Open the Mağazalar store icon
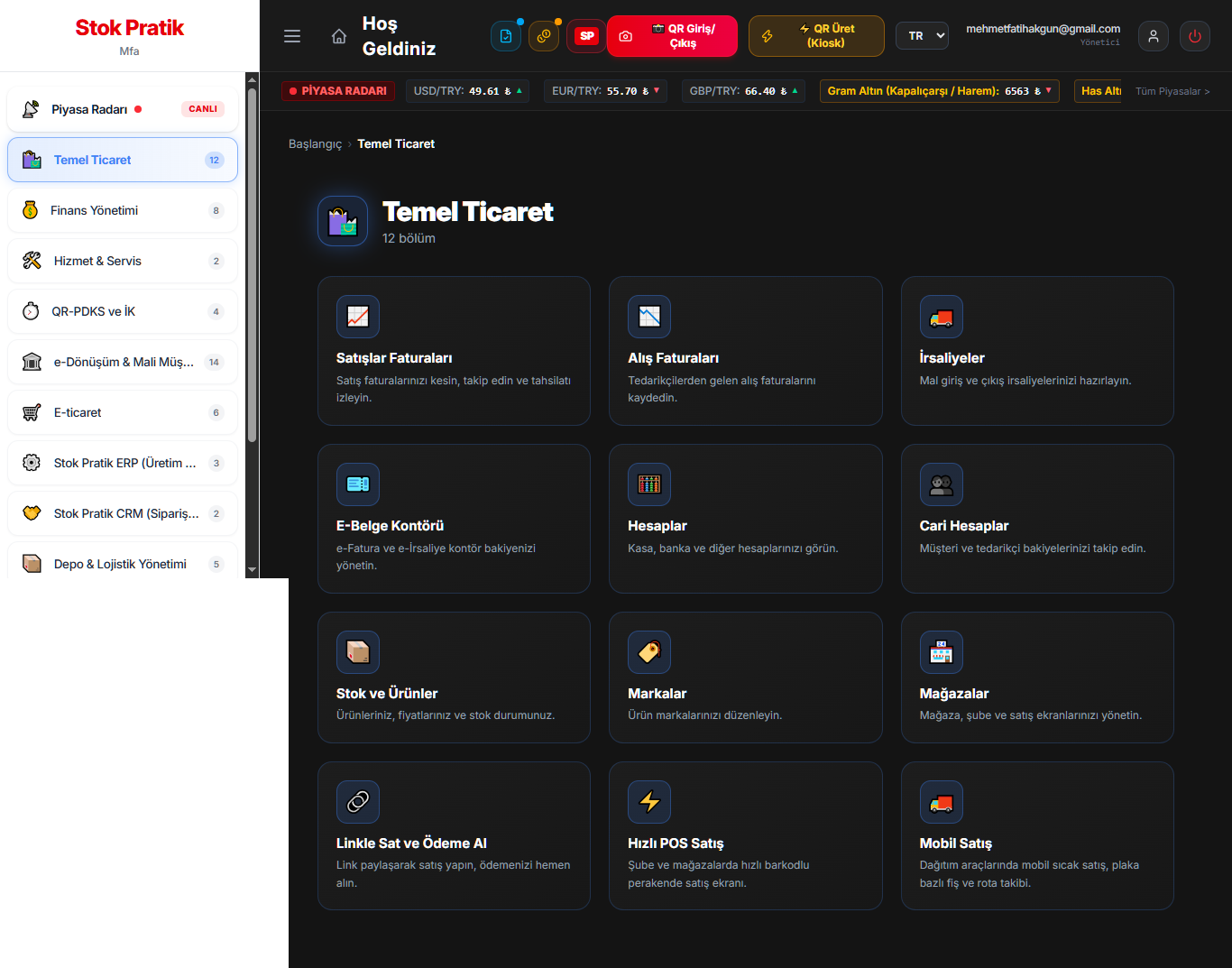1232x968 pixels. [942, 652]
